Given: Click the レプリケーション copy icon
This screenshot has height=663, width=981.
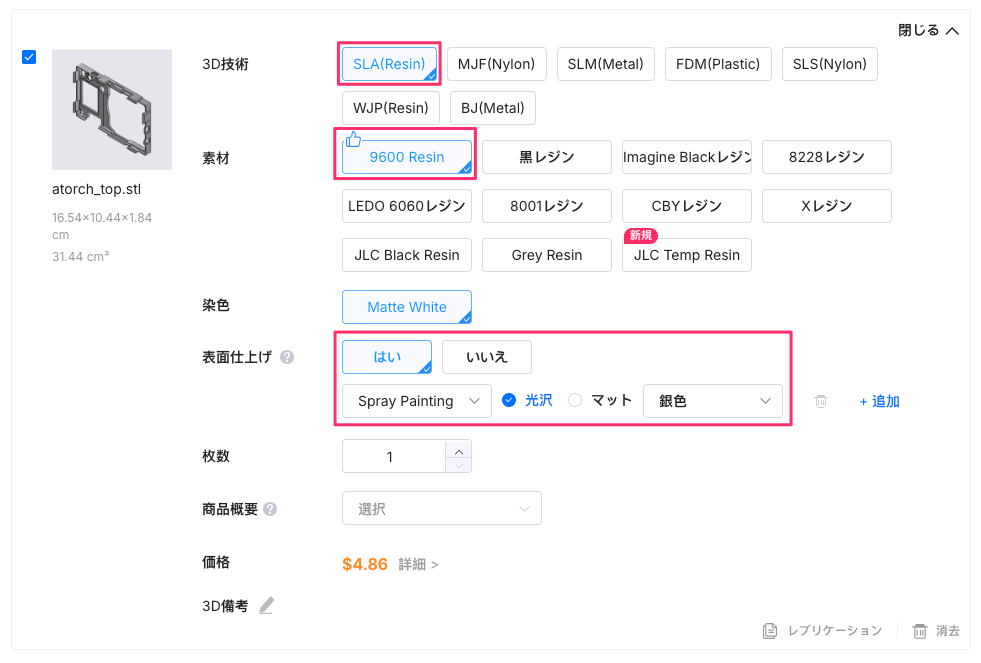Looking at the screenshot, I should [x=770, y=631].
